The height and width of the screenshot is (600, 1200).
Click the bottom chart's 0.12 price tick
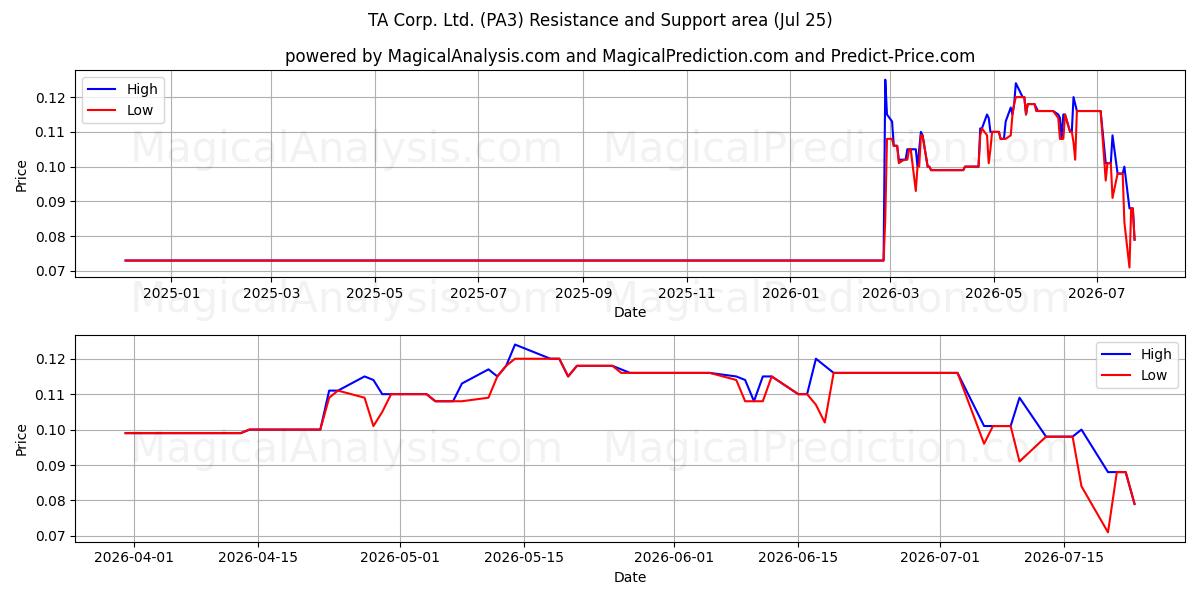coord(52,359)
